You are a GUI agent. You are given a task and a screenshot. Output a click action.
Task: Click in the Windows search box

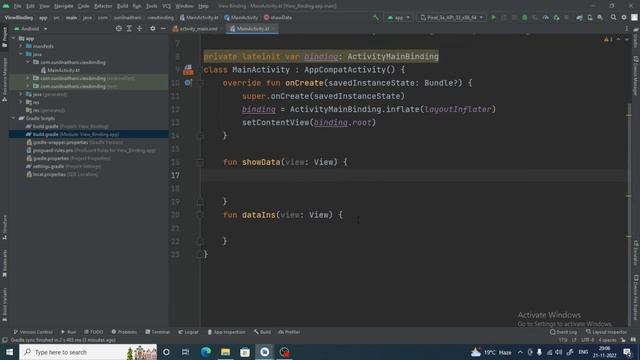[88, 352]
